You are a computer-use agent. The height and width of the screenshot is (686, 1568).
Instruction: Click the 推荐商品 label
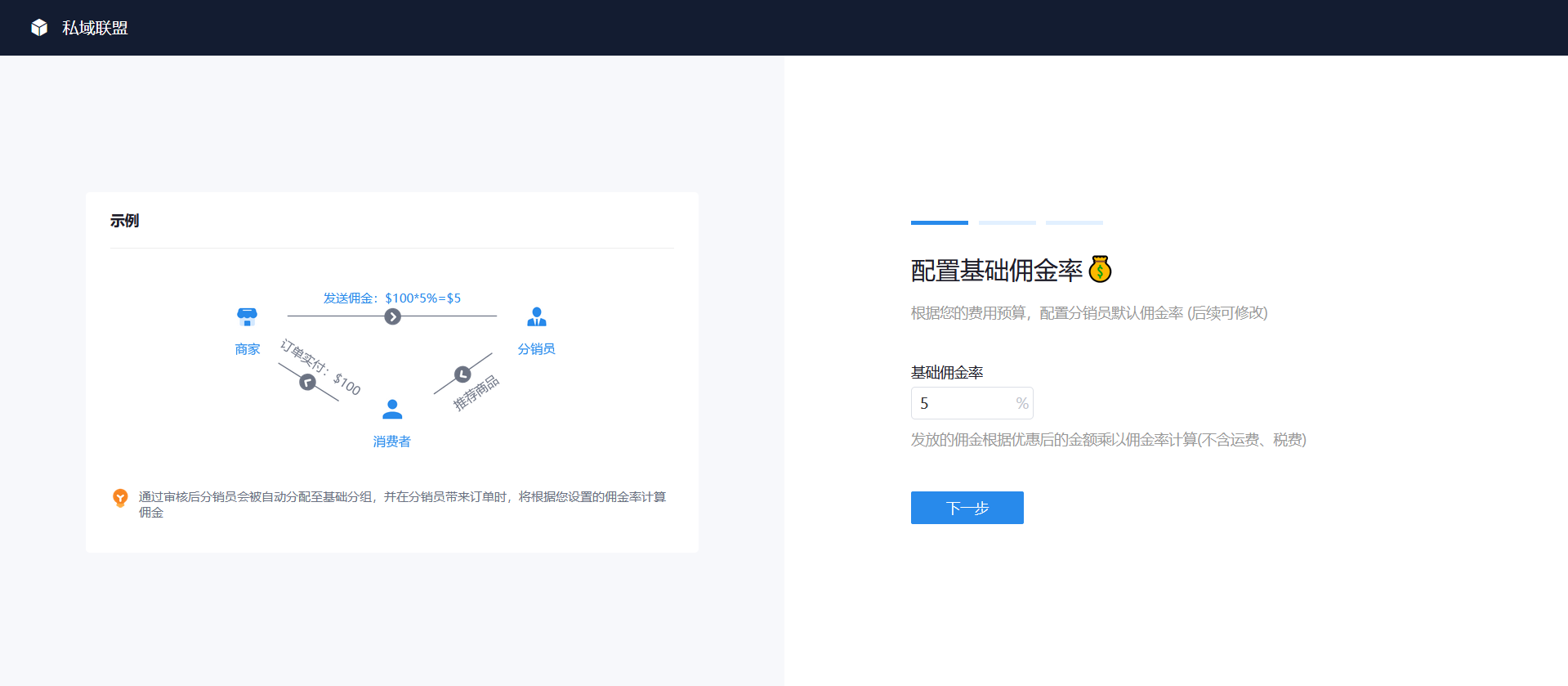coord(476,392)
